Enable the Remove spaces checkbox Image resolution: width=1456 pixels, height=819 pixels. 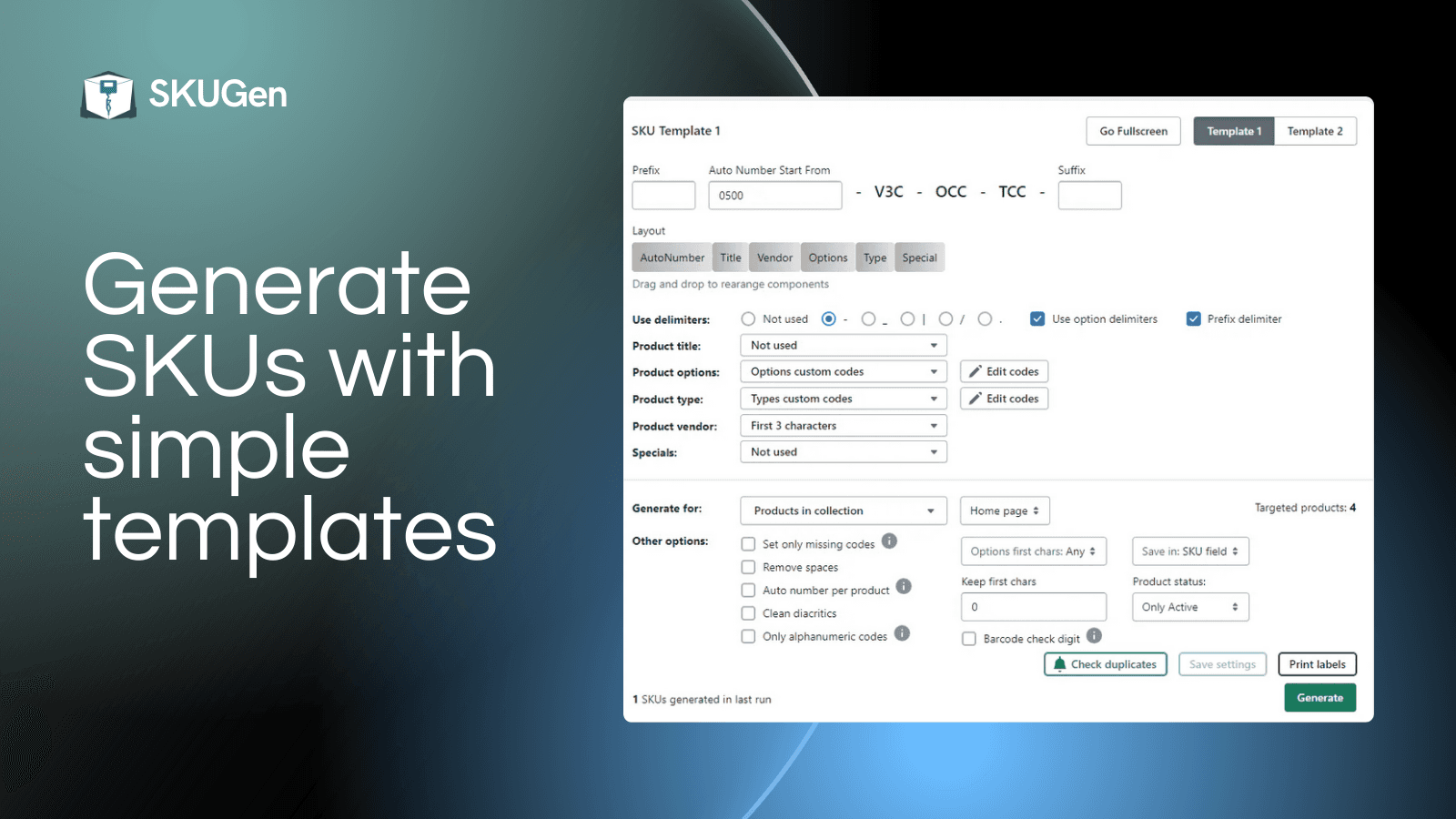point(748,567)
